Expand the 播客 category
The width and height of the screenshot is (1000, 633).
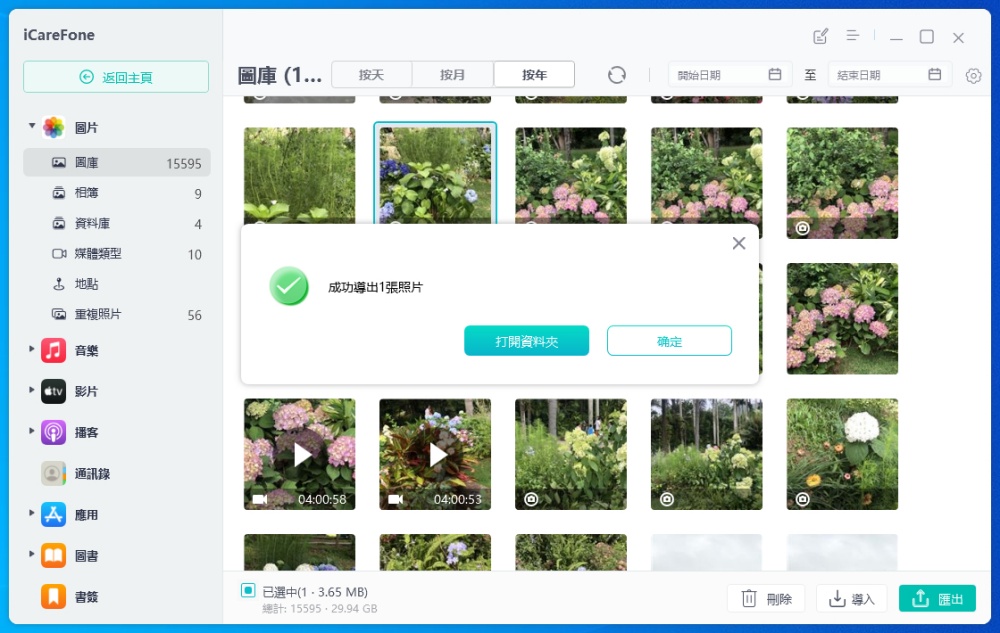pyautogui.click(x=31, y=431)
